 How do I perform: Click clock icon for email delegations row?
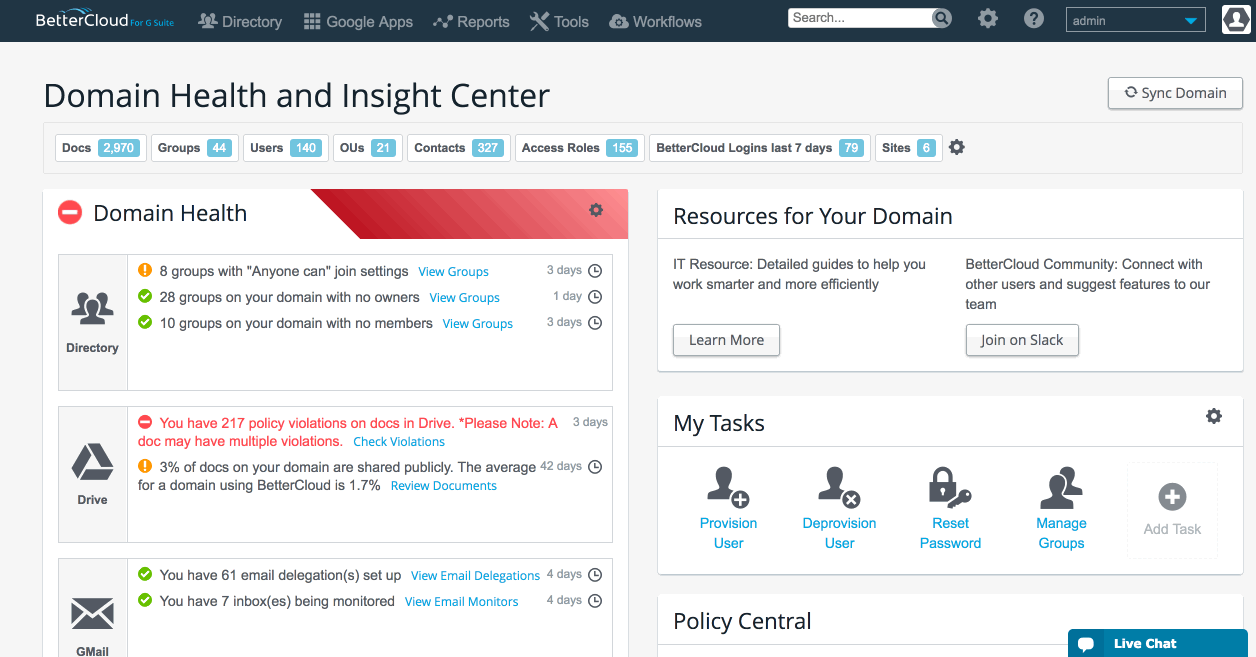click(x=595, y=575)
